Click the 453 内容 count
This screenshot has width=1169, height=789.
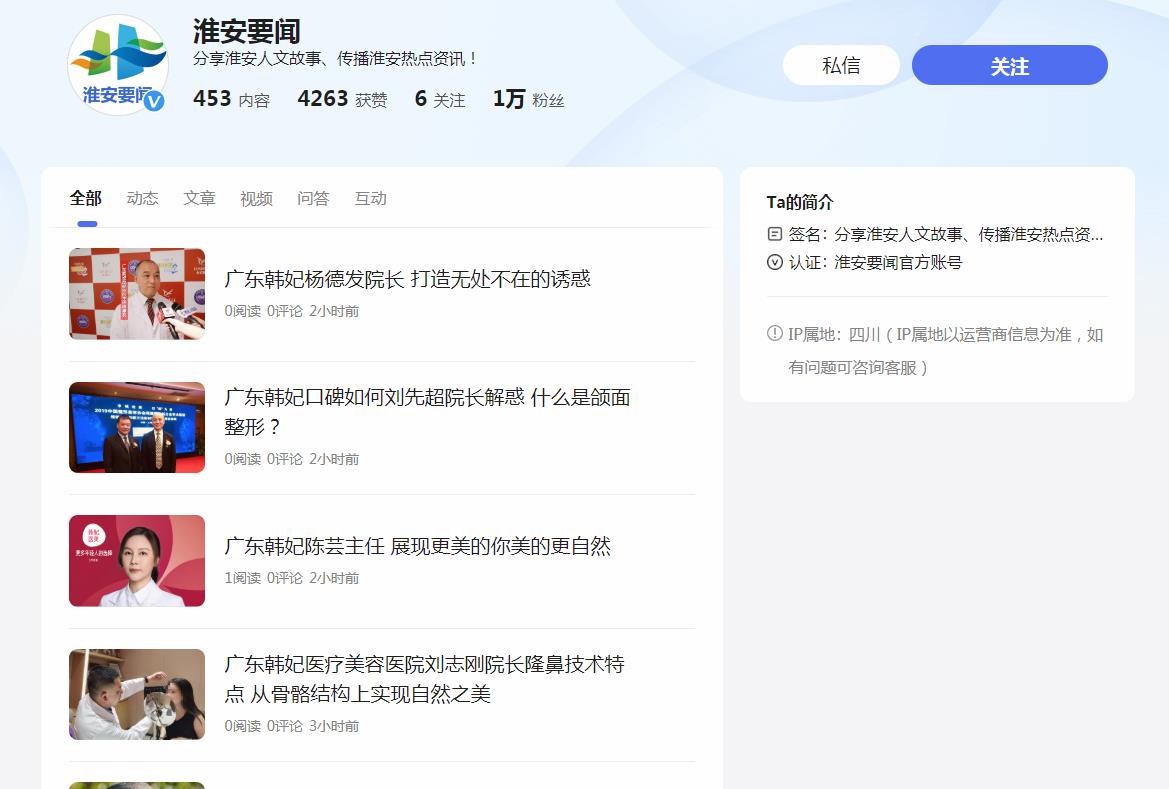[231, 99]
